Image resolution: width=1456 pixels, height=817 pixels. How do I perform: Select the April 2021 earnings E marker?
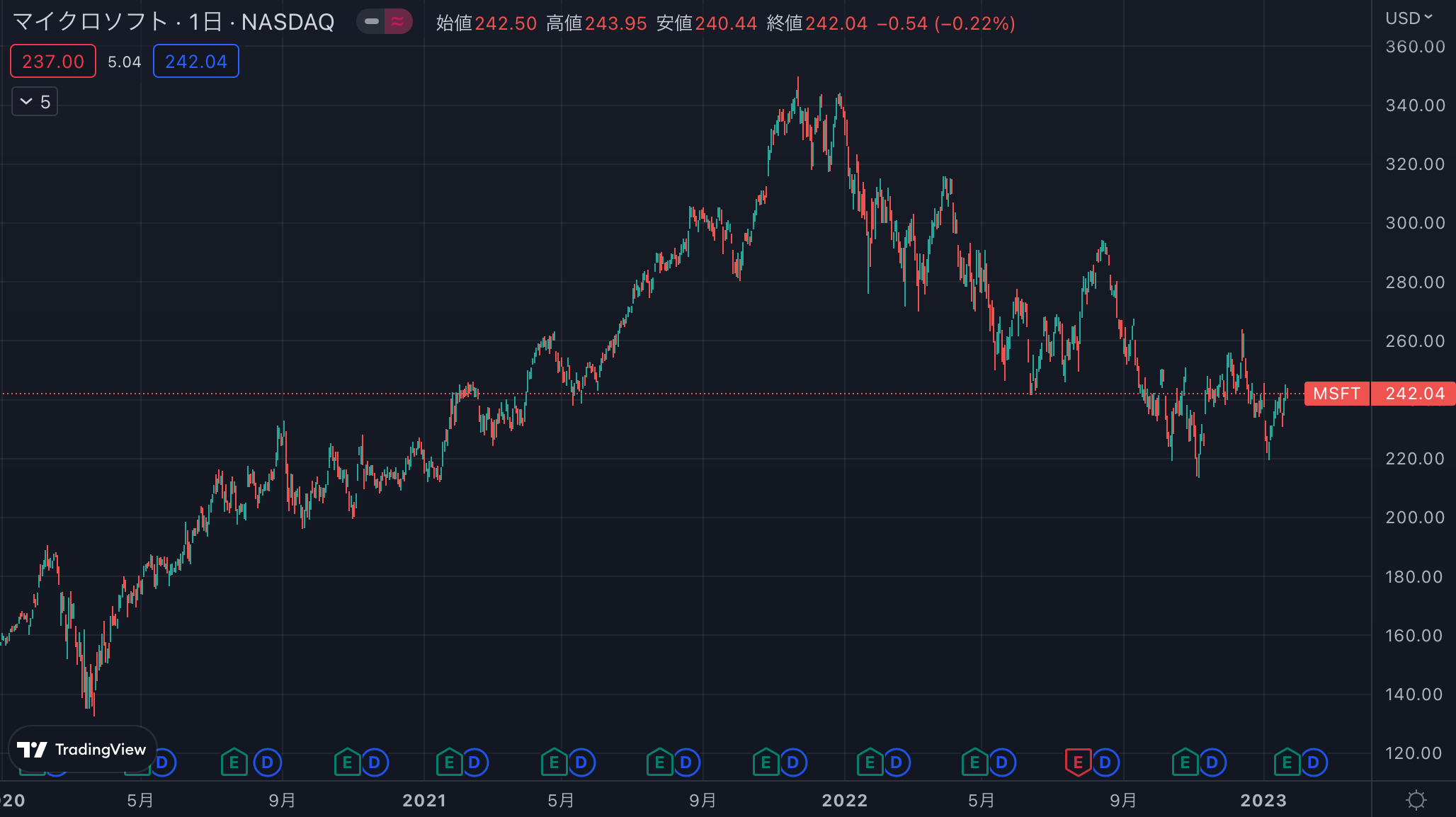(554, 762)
